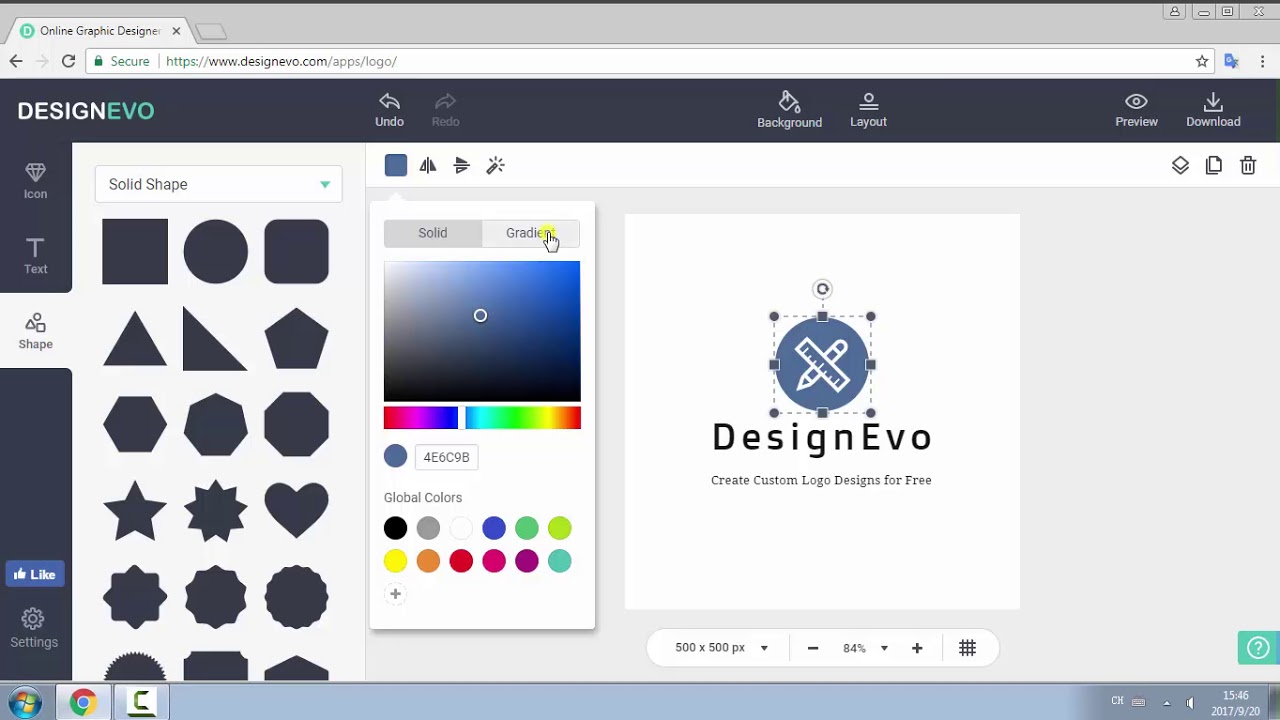Switch to the Gradient tab
Image resolution: width=1280 pixels, height=720 pixels.
(x=530, y=233)
